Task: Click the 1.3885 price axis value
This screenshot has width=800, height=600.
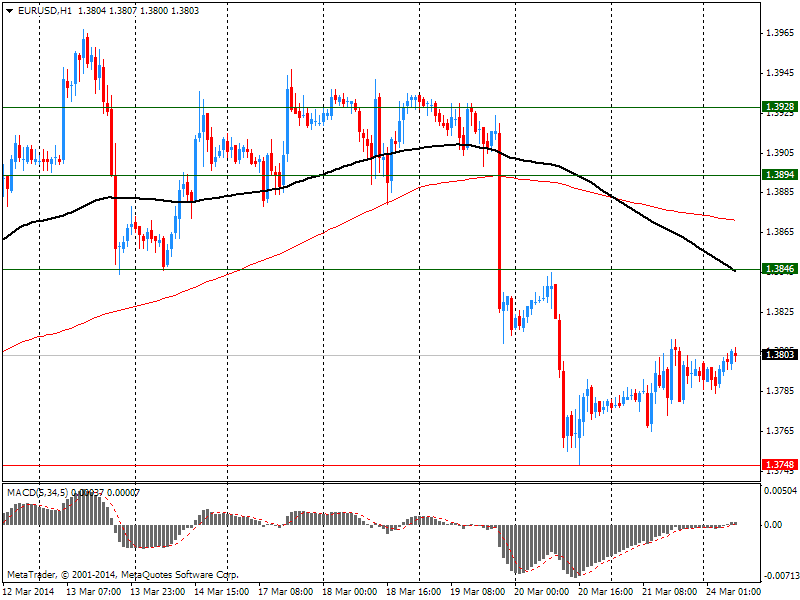Action: [780, 192]
